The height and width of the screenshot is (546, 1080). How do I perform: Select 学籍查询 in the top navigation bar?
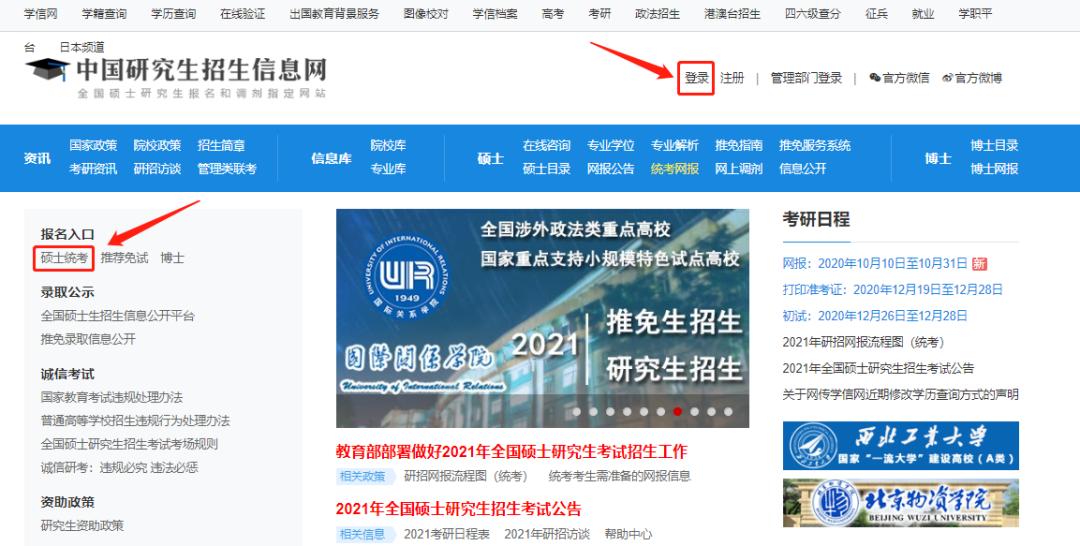(x=104, y=14)
